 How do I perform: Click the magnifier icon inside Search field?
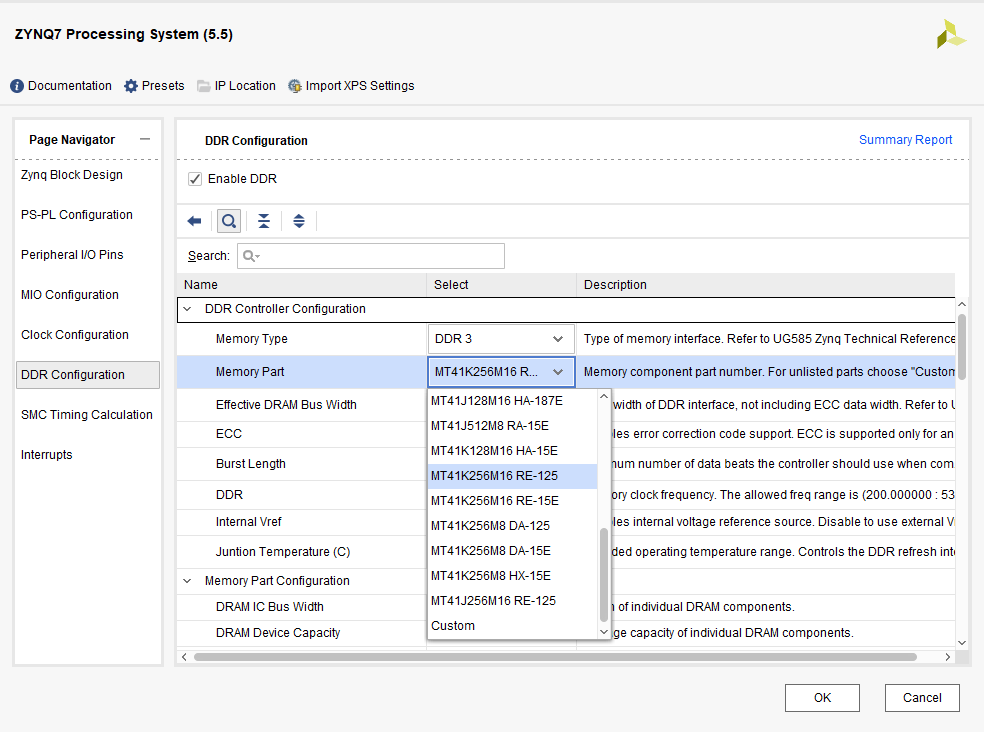click(250, 256)
